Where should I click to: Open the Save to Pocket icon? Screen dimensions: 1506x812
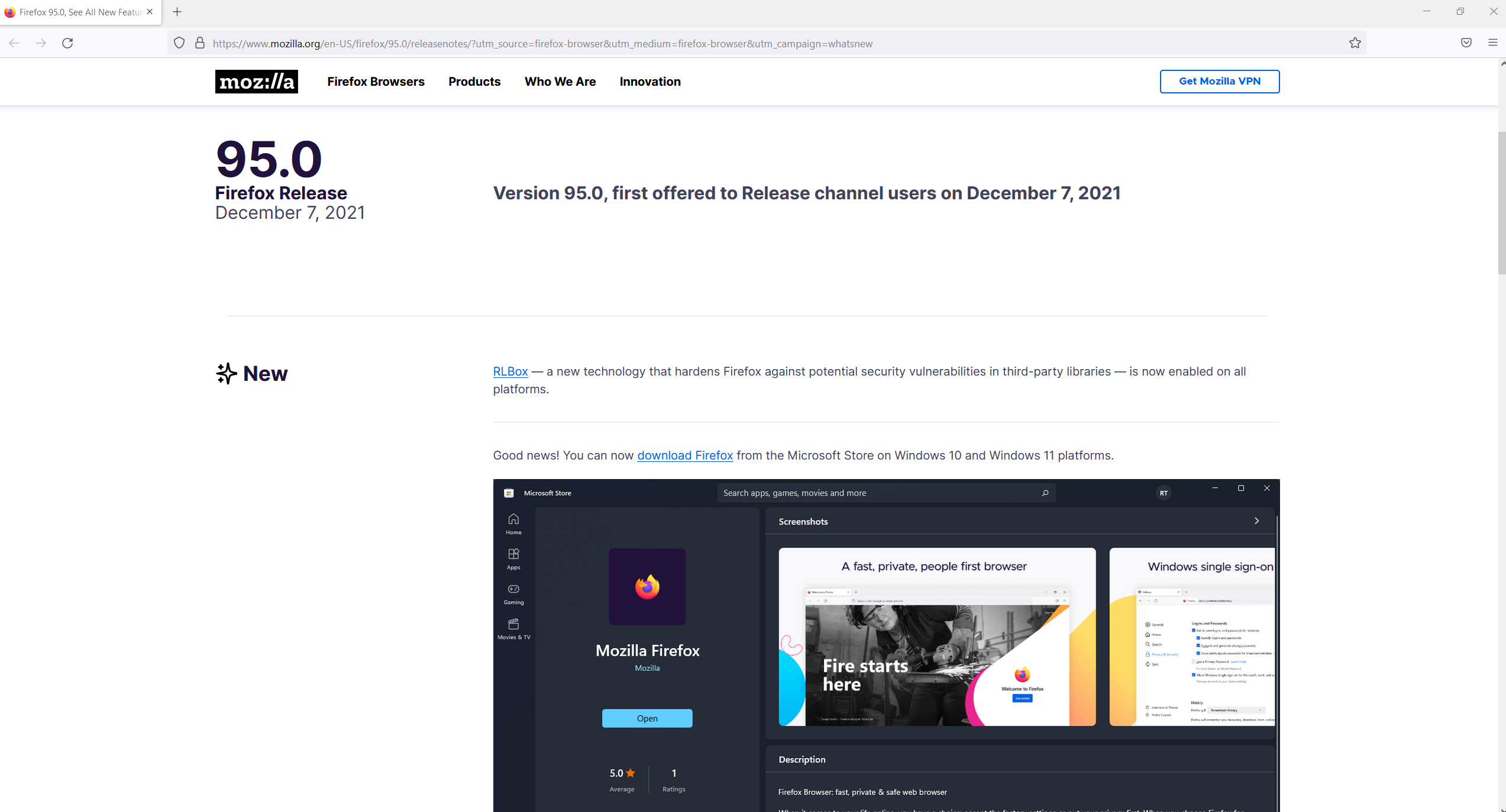tap(1466, 43)
